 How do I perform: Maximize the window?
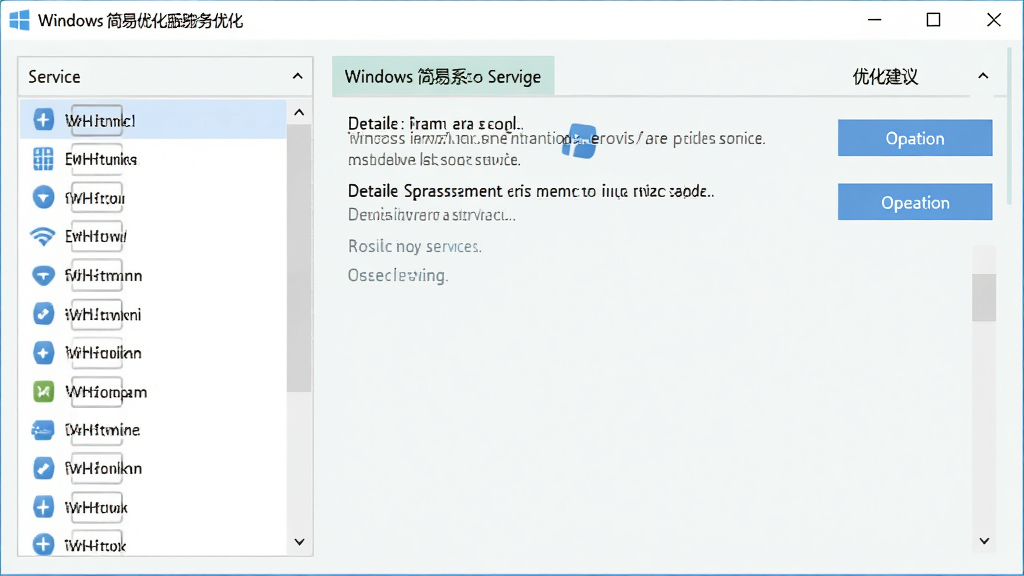tap(934, 20)
